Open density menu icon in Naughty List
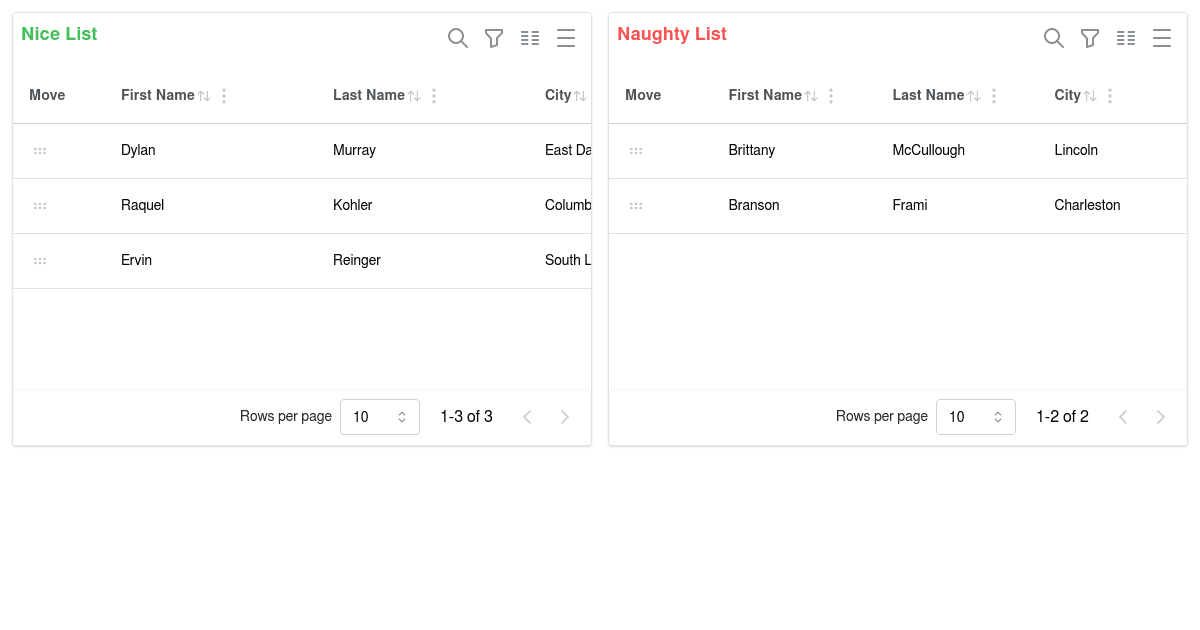The height and width of the screenshot is (630, 1200). [1162, 38]
